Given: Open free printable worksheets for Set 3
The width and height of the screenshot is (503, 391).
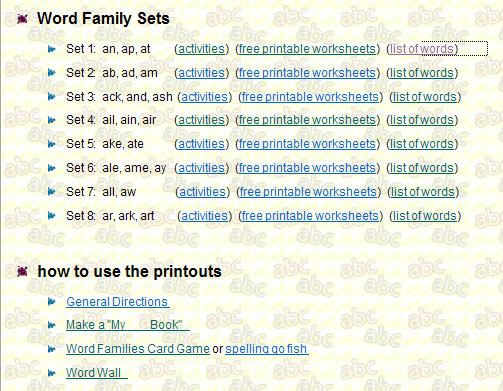Looking at the screenshot, I should click(310, 97).
